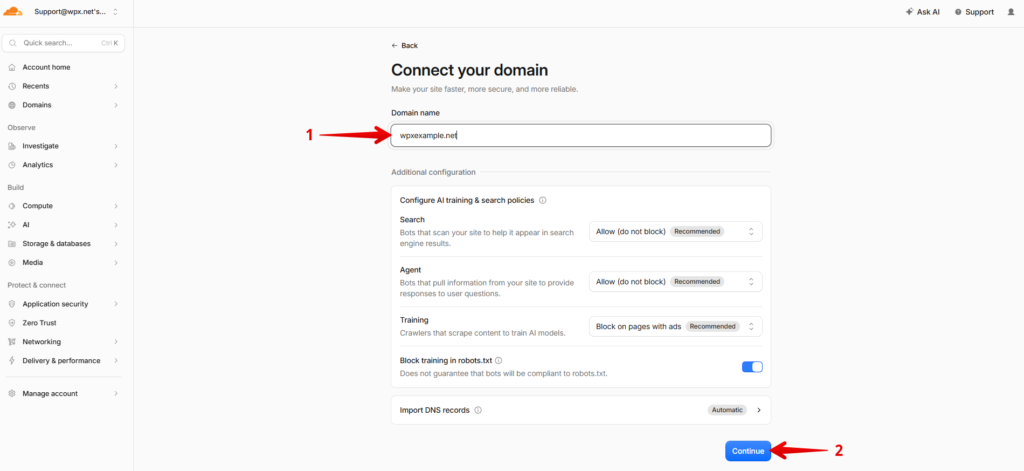Click the info icon next to Import DNS records
The image size is (1024, 471).
tap(478, 410)
